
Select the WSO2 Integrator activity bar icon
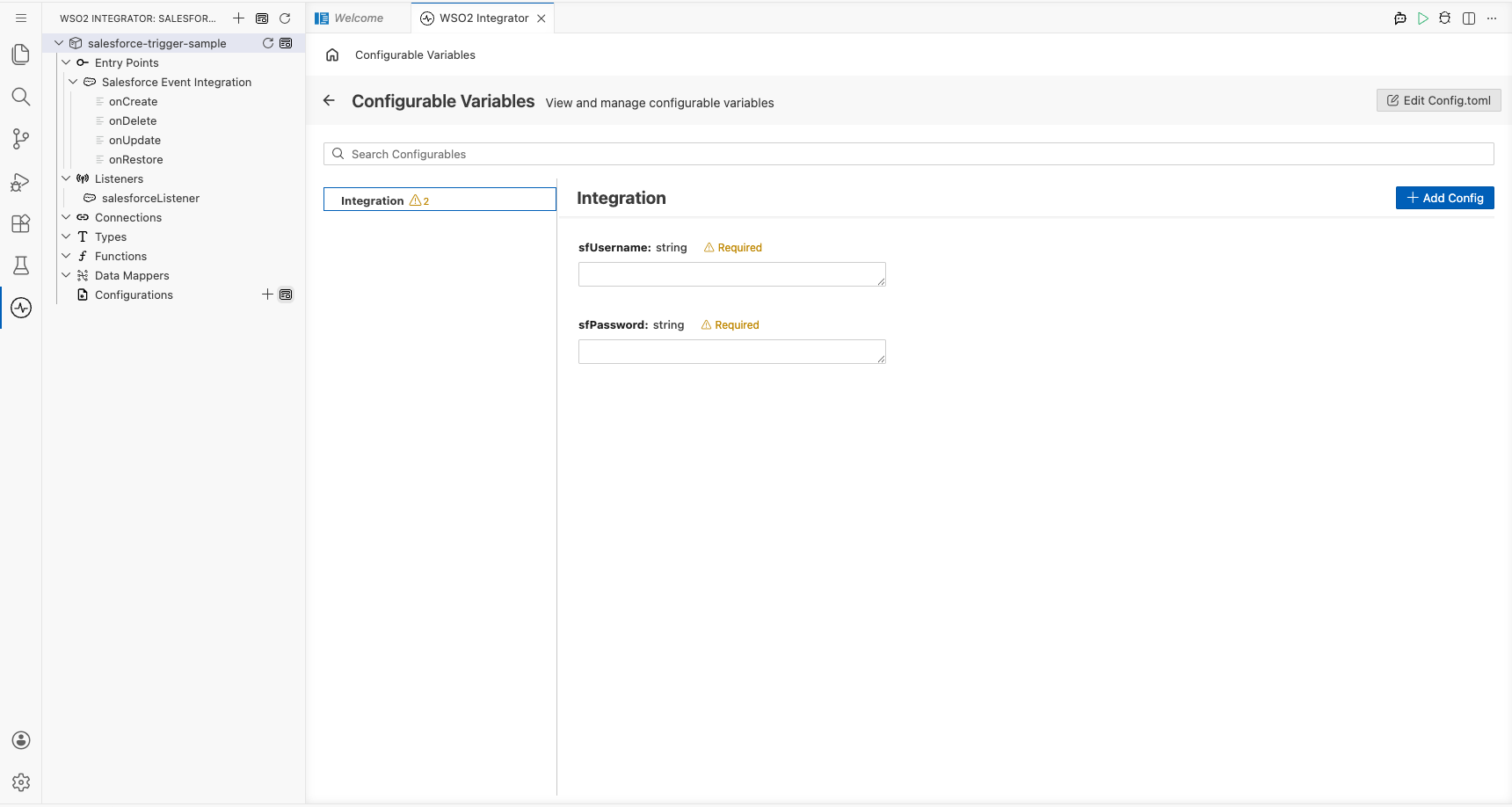point(21,308)
